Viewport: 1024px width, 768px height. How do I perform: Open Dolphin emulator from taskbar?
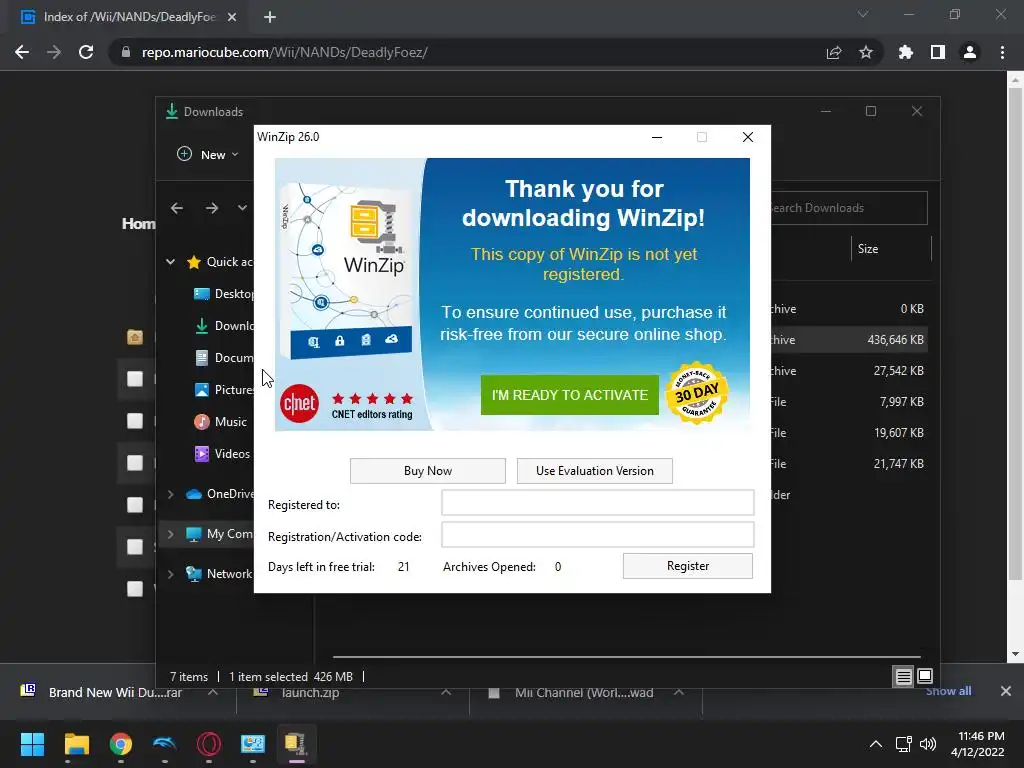coord(165,744)
